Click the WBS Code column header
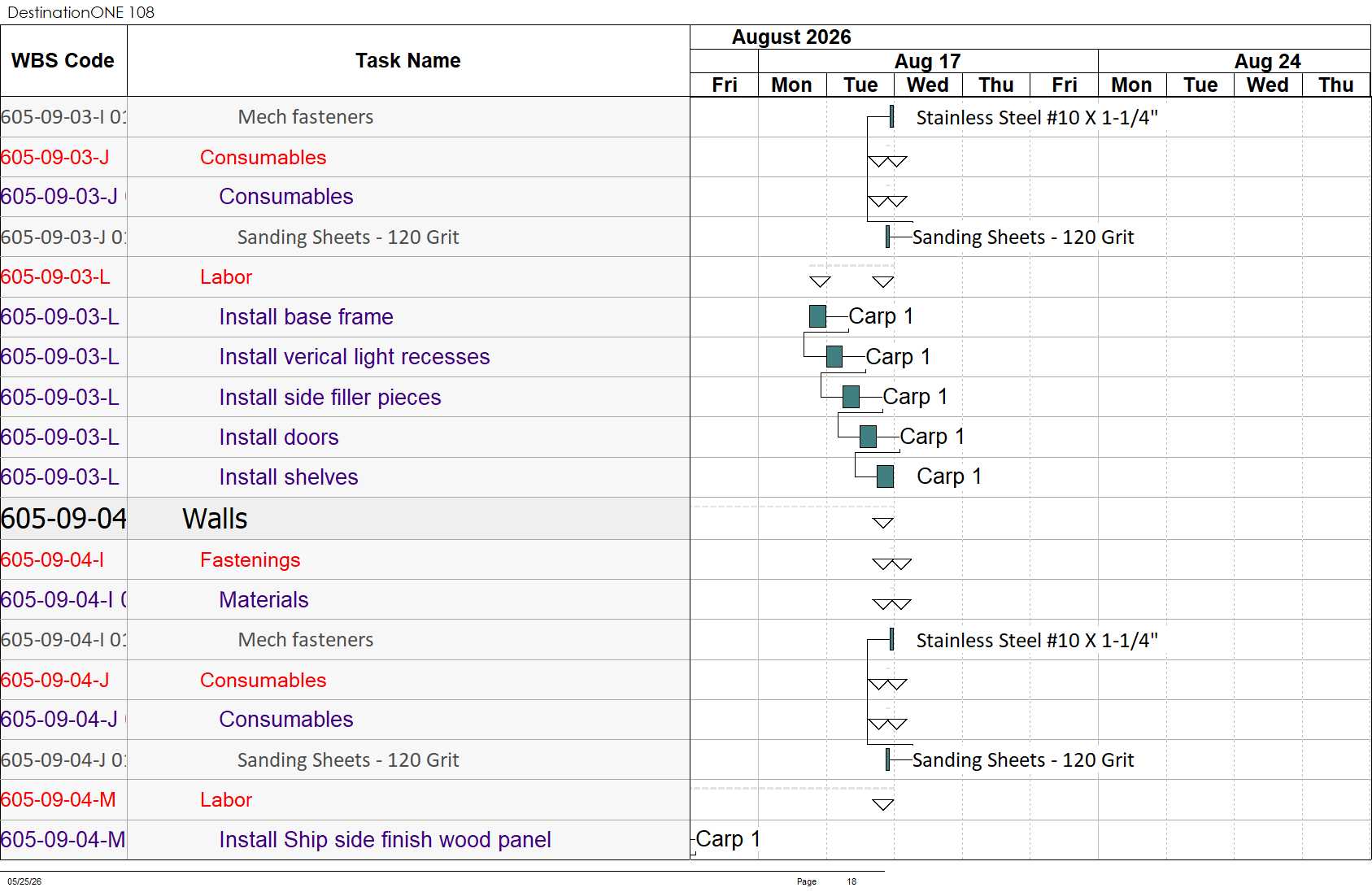The height and width of the screenshot is (892, 1372). [63, 61]
